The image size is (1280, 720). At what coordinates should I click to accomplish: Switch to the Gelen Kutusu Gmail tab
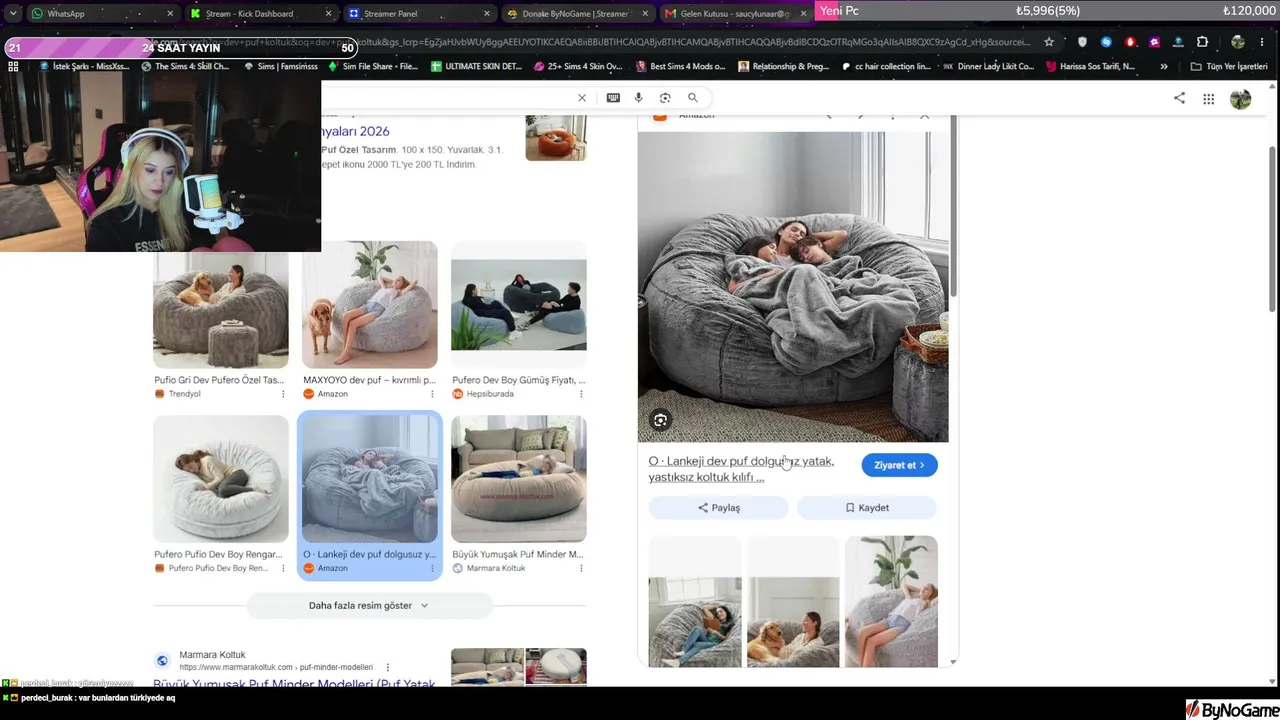point(735,14)
